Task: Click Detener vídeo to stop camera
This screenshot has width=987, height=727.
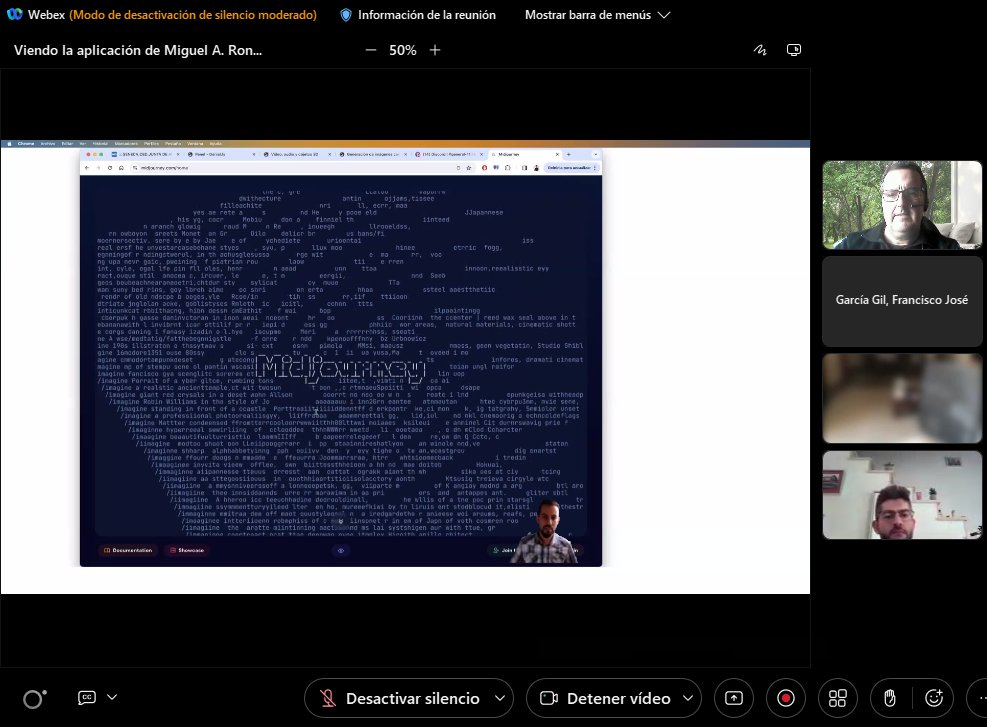Action: click(x=606, y=698)
